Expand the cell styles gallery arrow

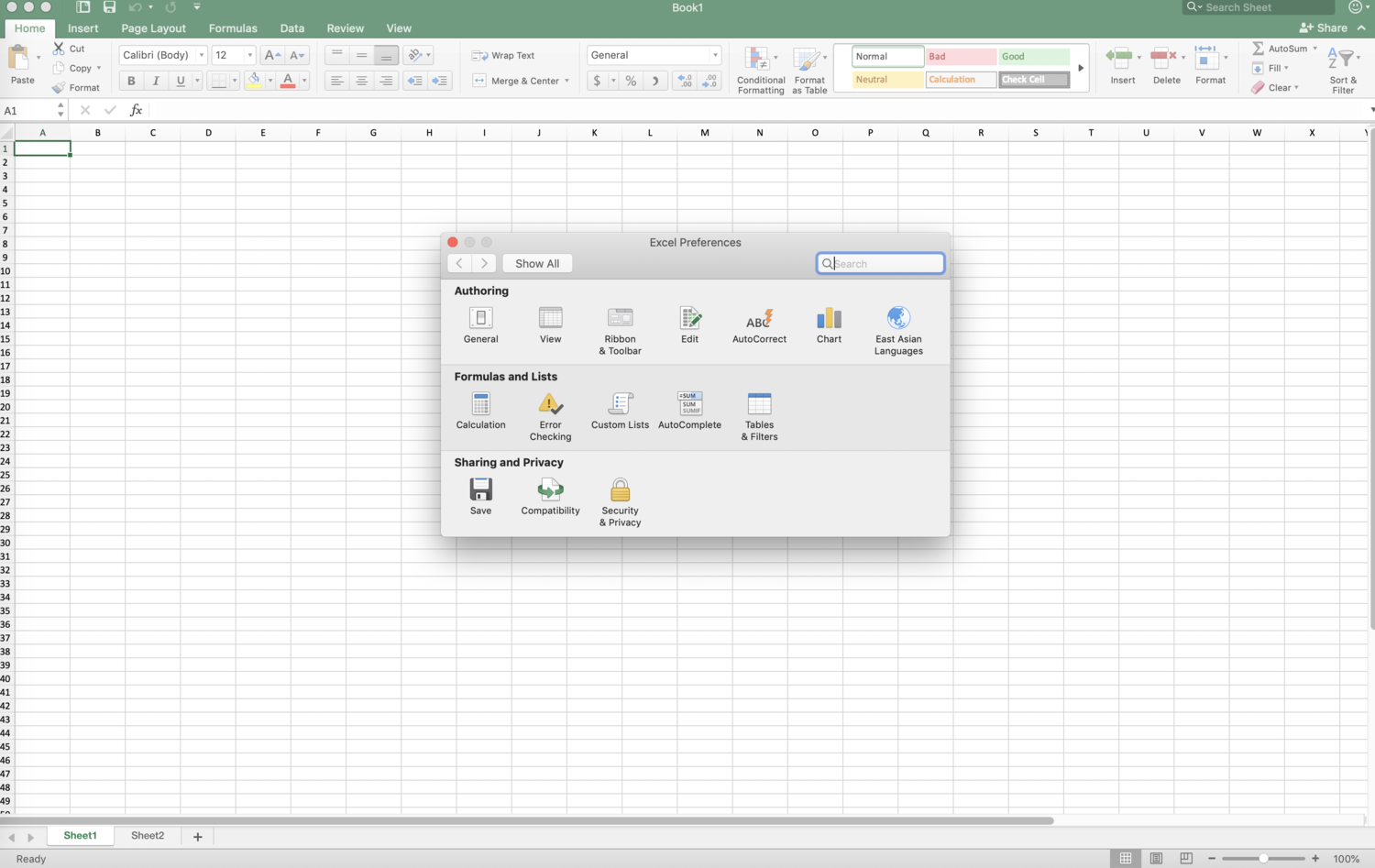click(x=1081, y=68)
